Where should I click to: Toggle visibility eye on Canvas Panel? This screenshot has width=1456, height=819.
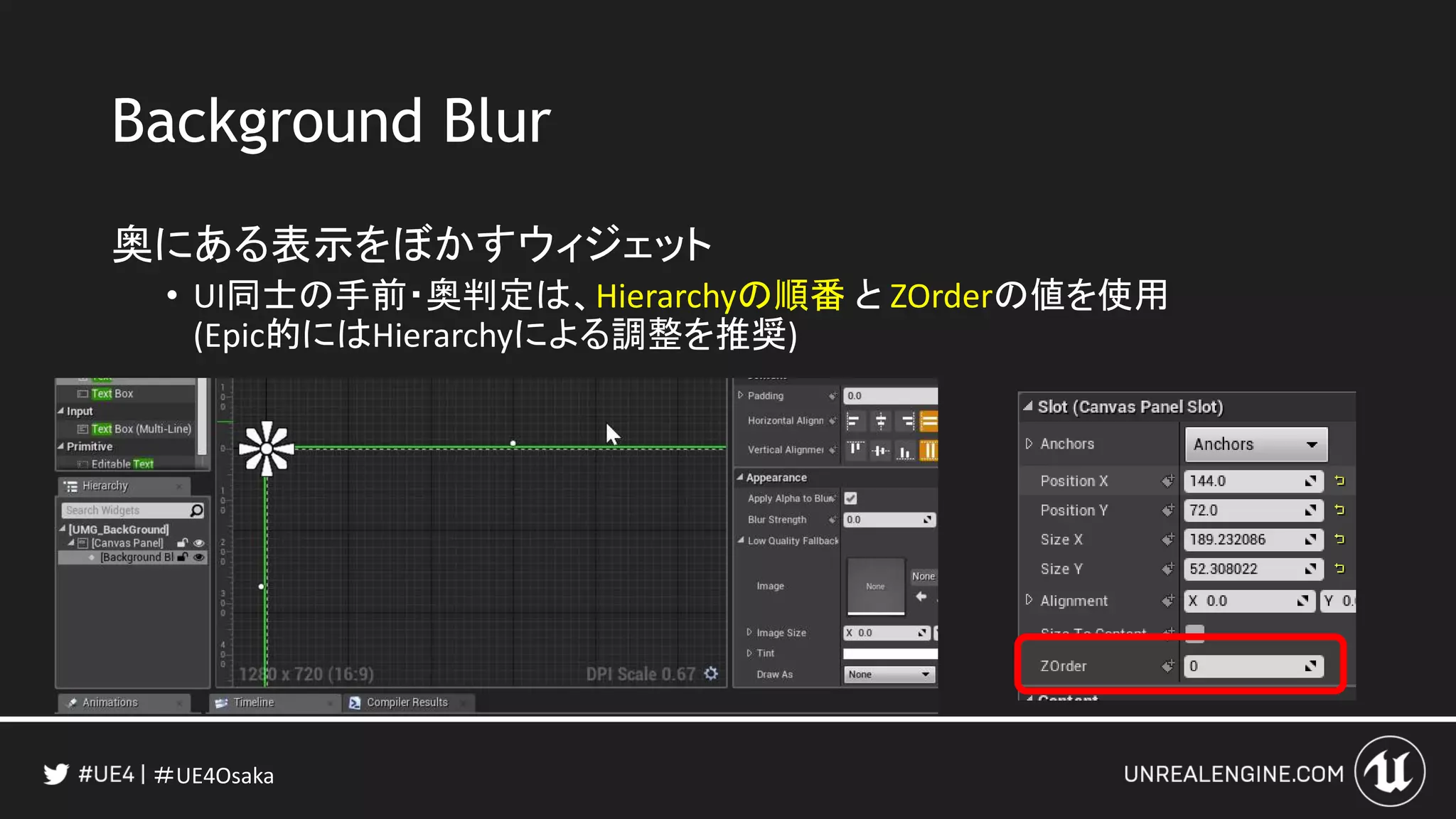click(x=199, y=542)
